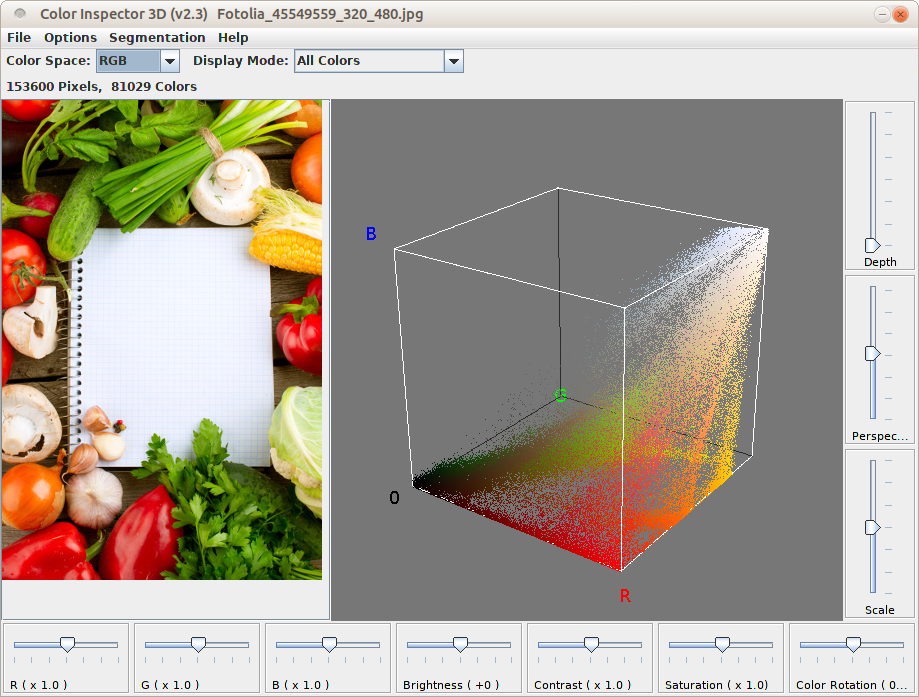Minimize the Color Inspector 3D window

(x=882, y=14)
